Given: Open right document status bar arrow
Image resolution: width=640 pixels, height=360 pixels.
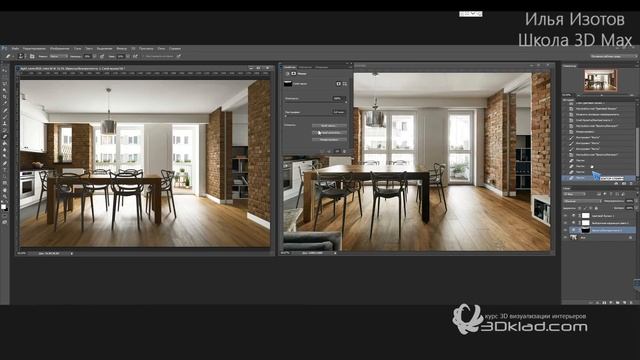Looking at the screenshot, I should pos(335,253).
